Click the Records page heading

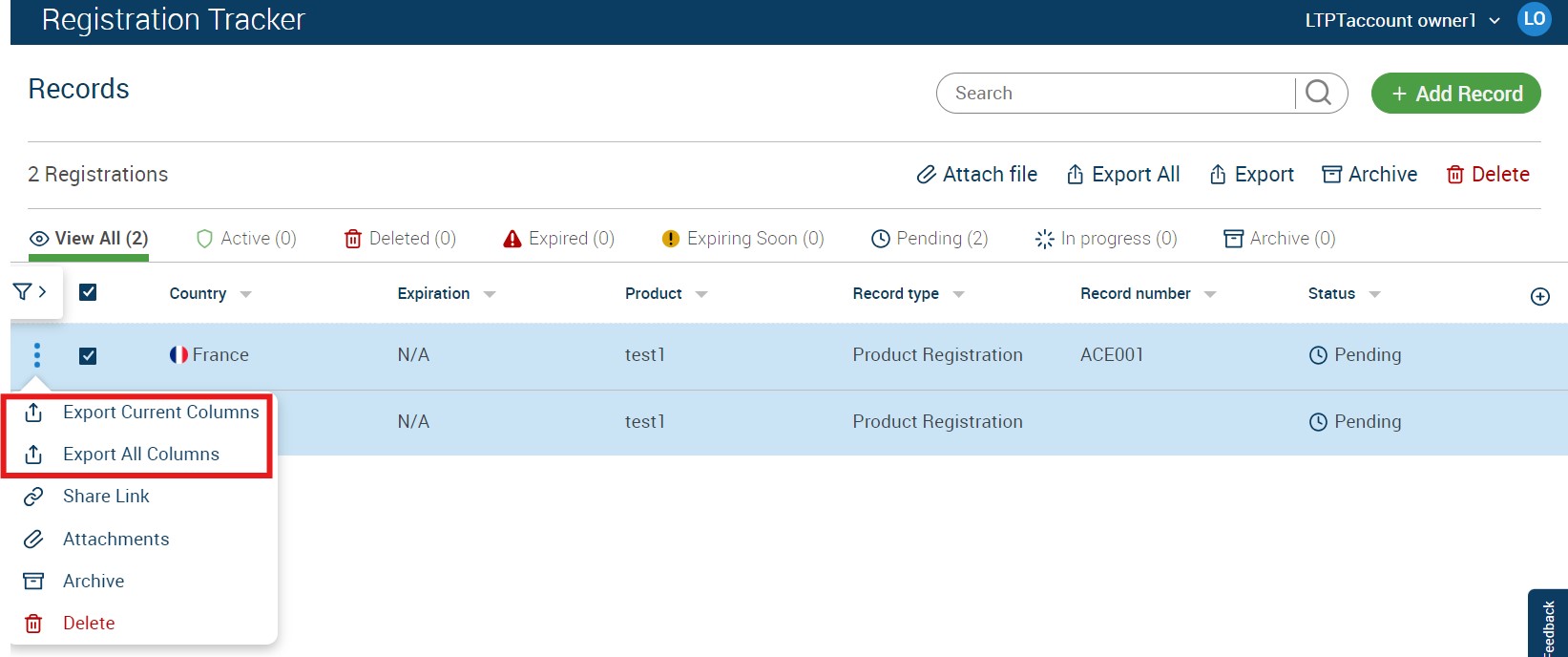(79, 89)
